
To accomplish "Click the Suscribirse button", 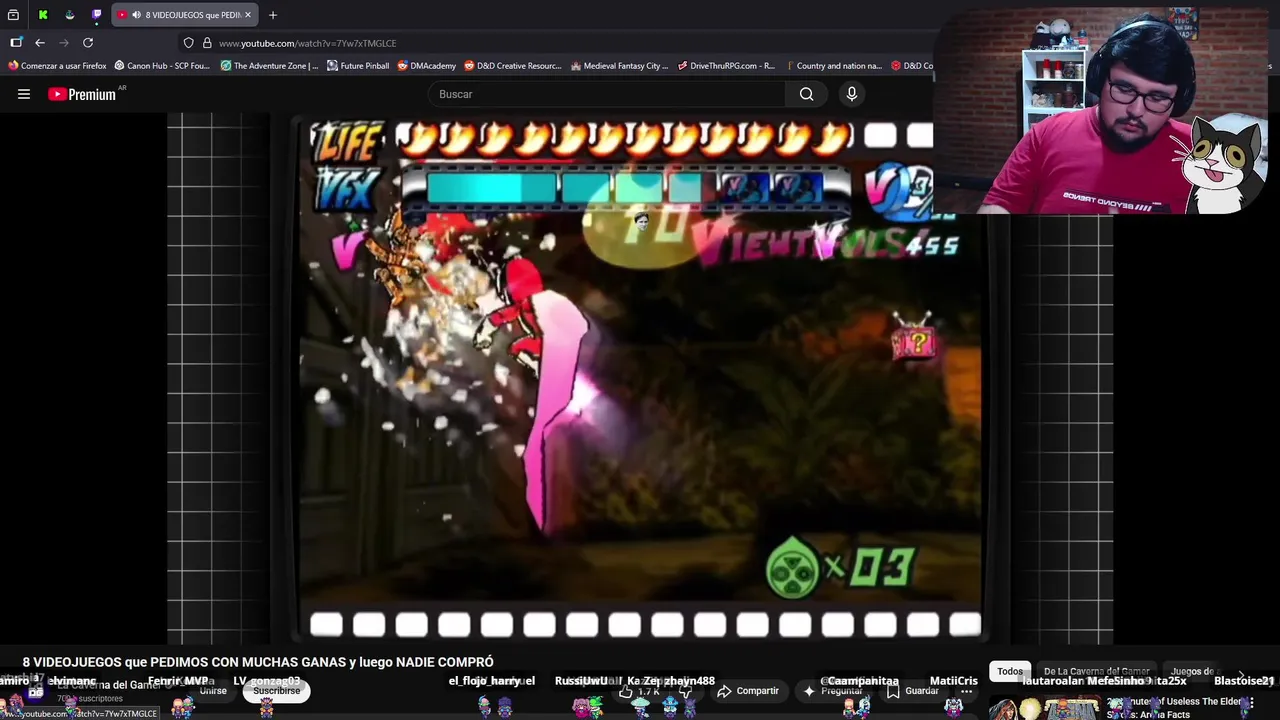I will [x=276, y=691].
